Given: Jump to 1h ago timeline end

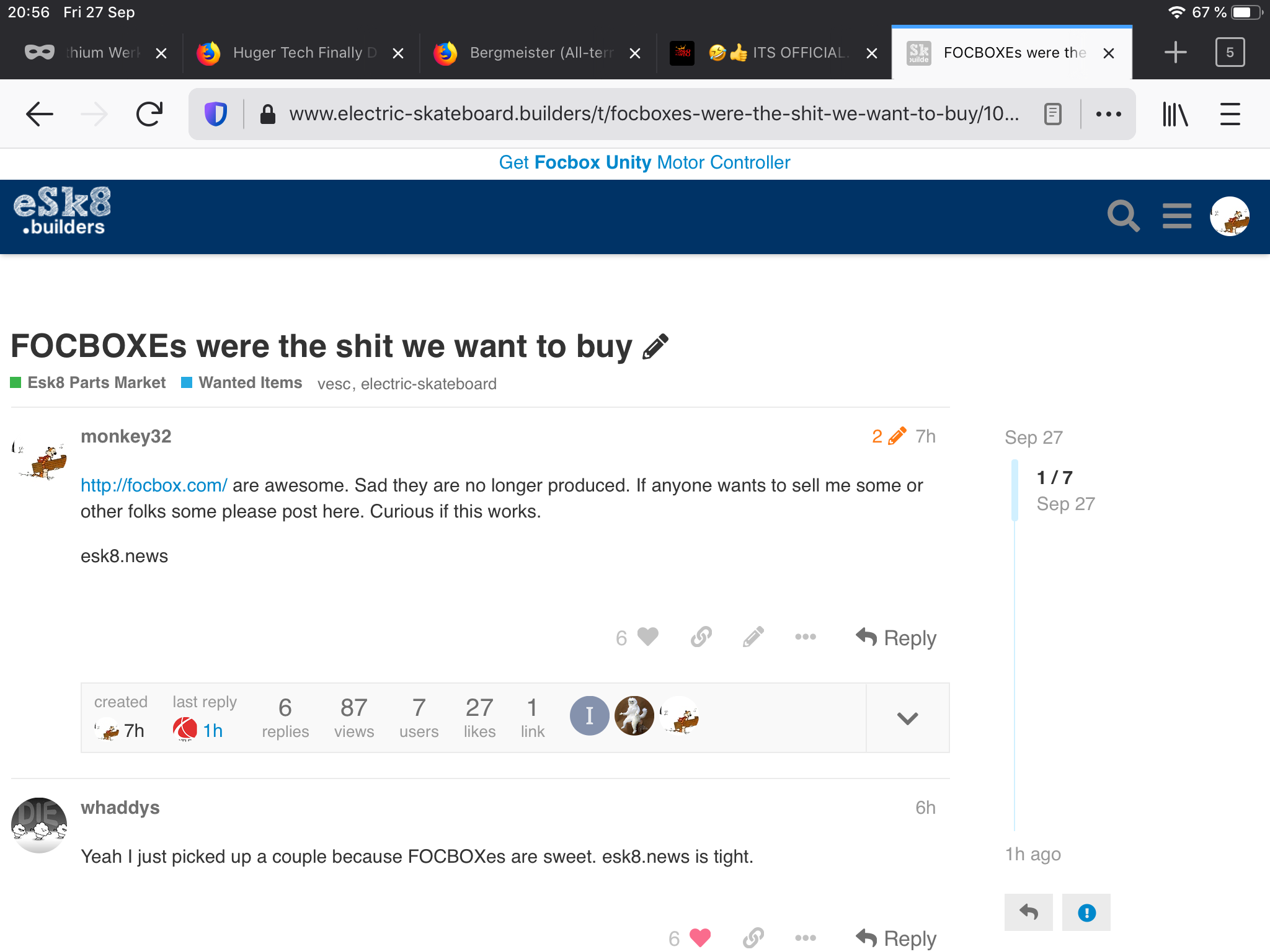Looking at the screenshot, I should 1033,855.
